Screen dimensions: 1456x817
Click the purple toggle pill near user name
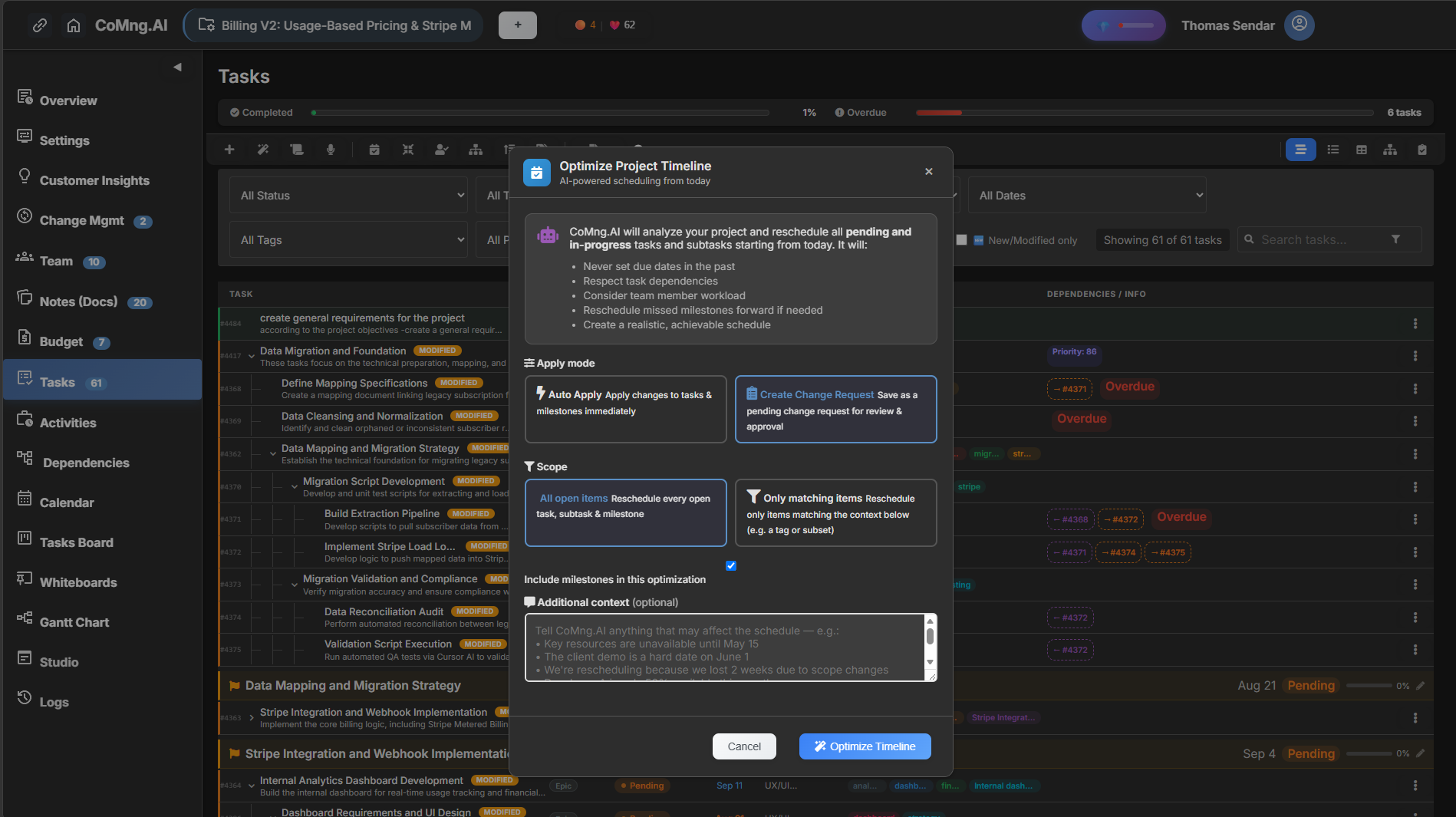pos(1124,25)
